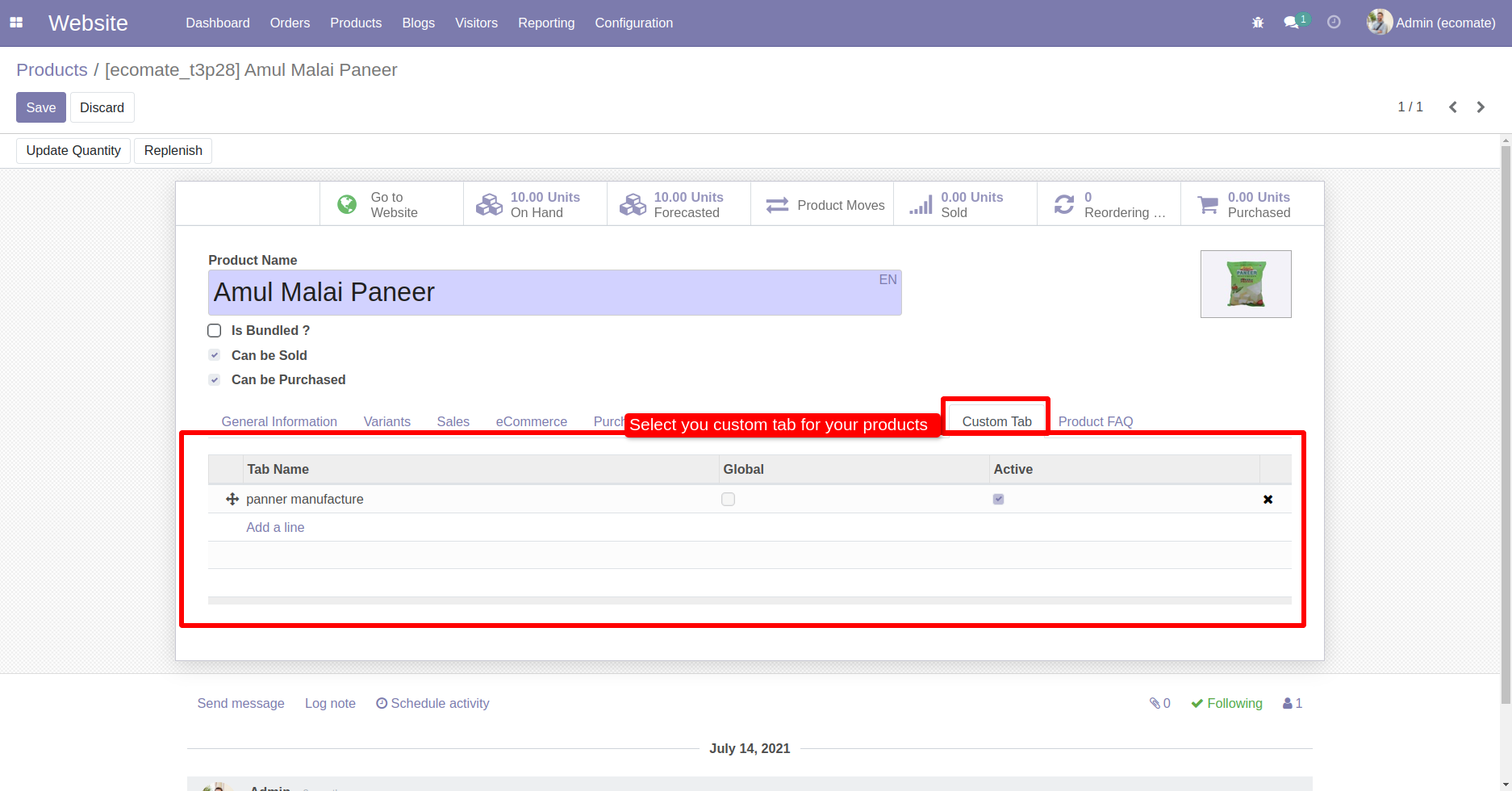Click drag handle of panner manufacture row
Viewport: 1512px width, 791px height.
click(232, 500)
